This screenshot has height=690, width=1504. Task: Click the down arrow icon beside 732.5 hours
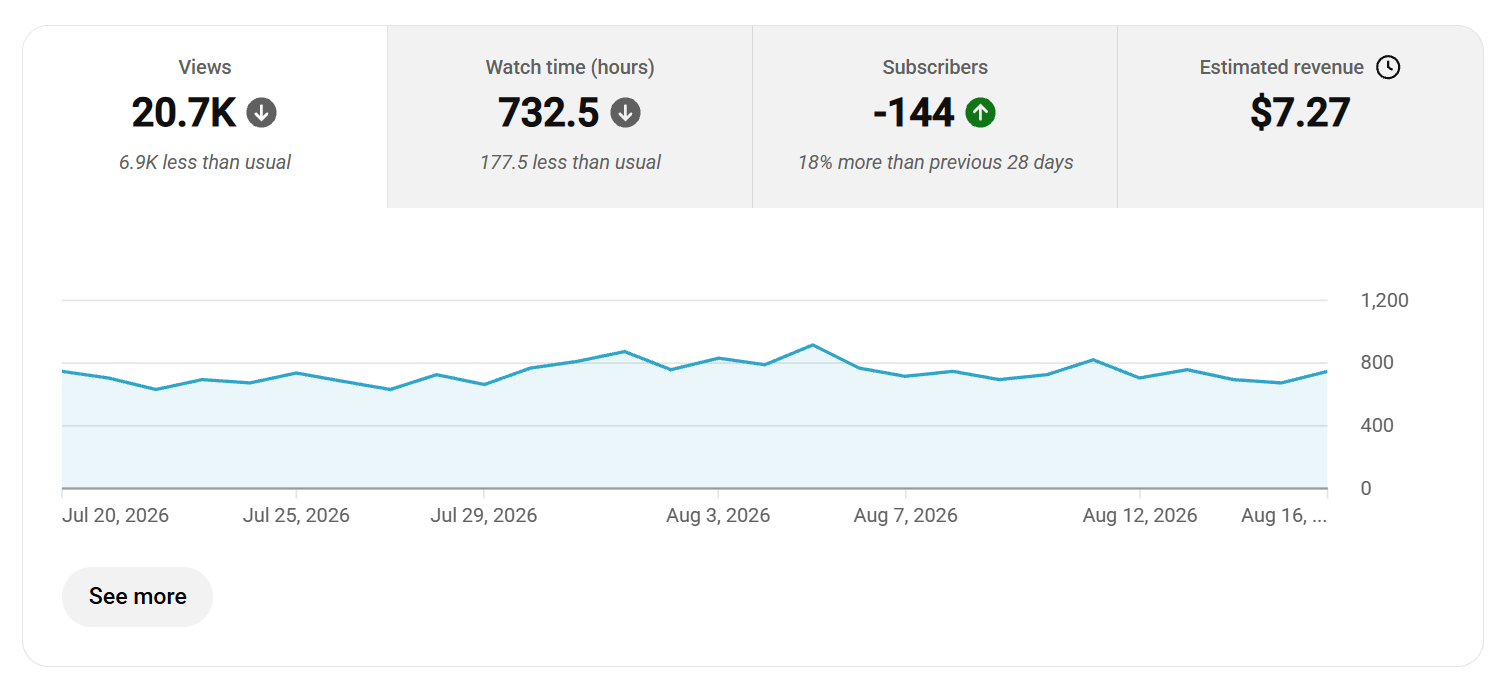tap(626, 113)
